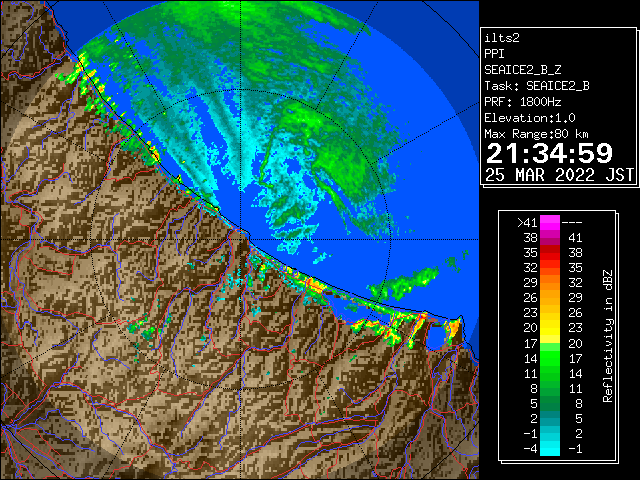This screenshot has width=640, height=480.
Task: Click the '---' legend upper-bound label
Action: click(x=572, y=223)
